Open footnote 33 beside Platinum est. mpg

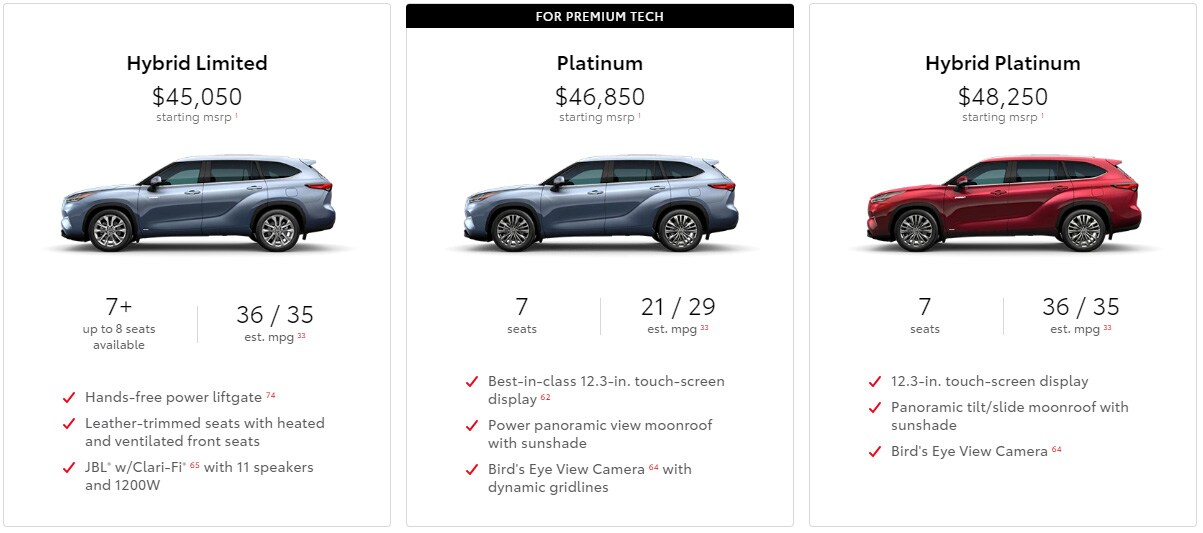pyautogui.click(x=704, y=327)
